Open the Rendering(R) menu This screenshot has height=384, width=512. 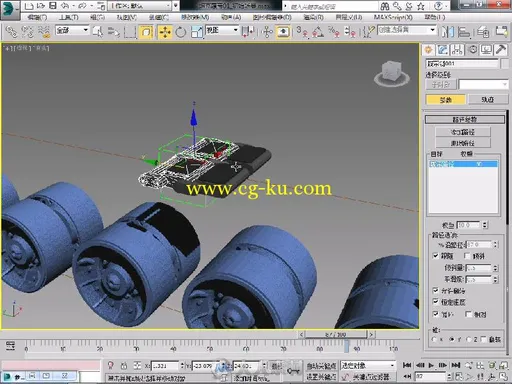point(313,17)
